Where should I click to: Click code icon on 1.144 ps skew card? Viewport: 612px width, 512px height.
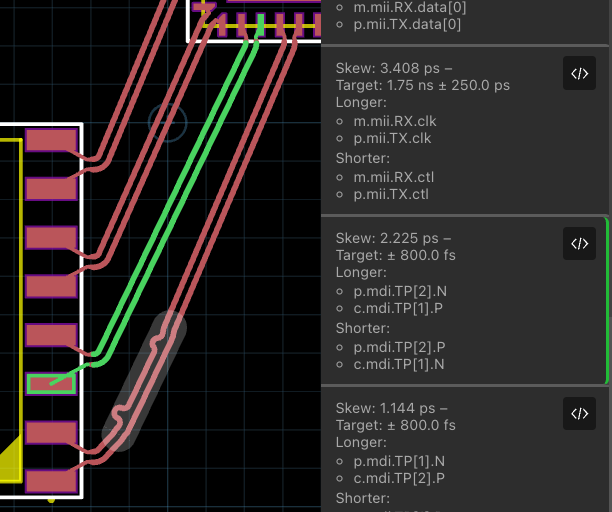579,413
